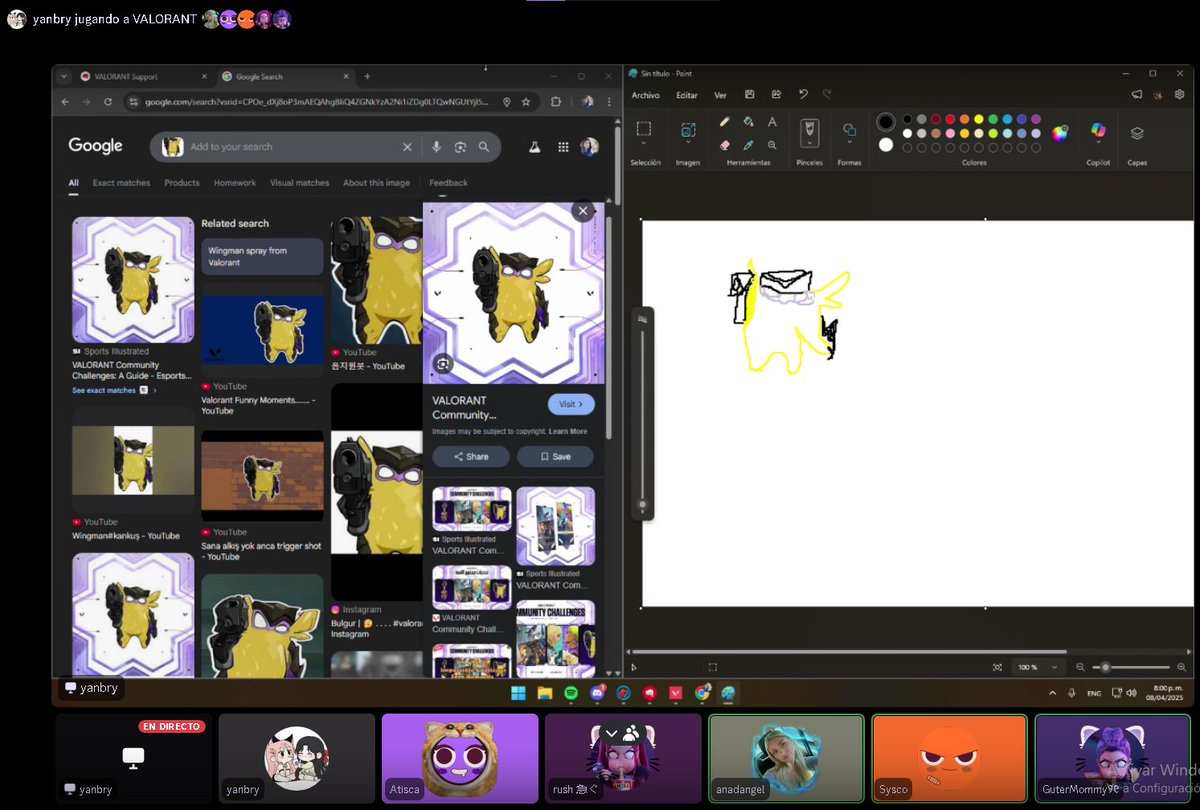The image size is (1200, 810).
Task: Select the yellow color swatch in Paint
Action: pyautogui.click(x=979, y=119)
